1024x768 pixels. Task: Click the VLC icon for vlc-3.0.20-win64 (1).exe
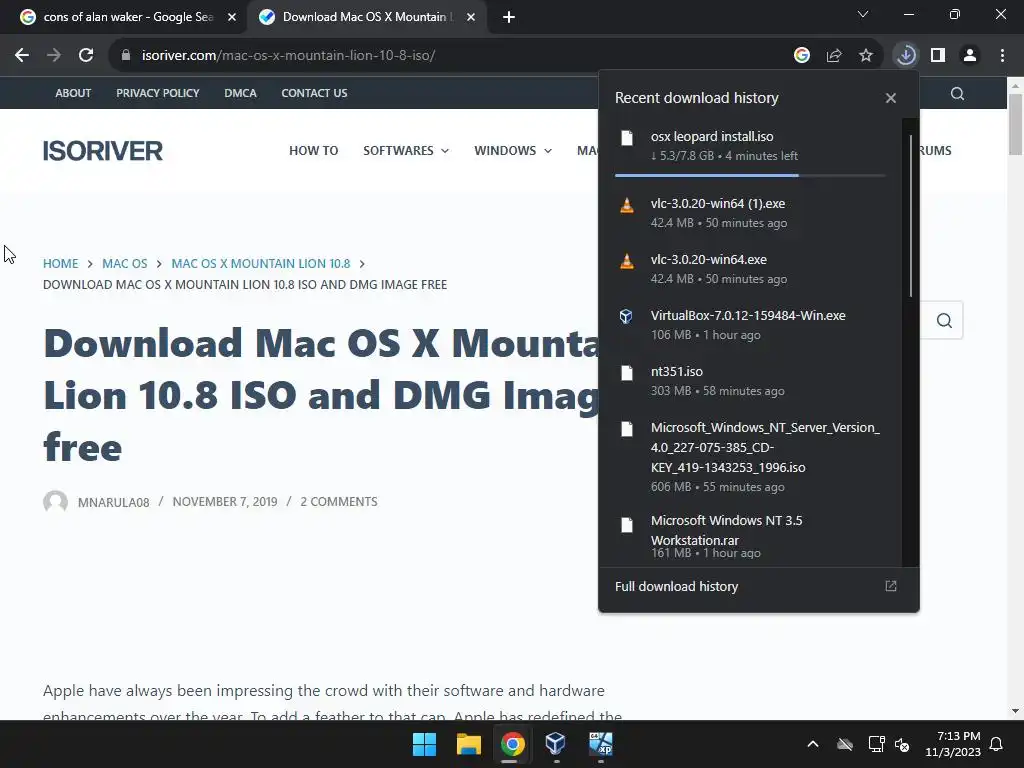[626, 205]
